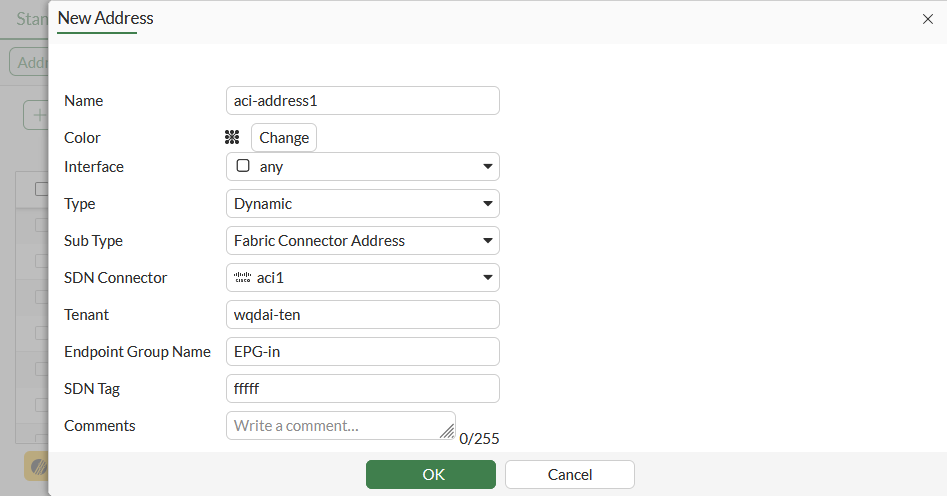Click the interface icon next to 'any'

click(243, 166)
